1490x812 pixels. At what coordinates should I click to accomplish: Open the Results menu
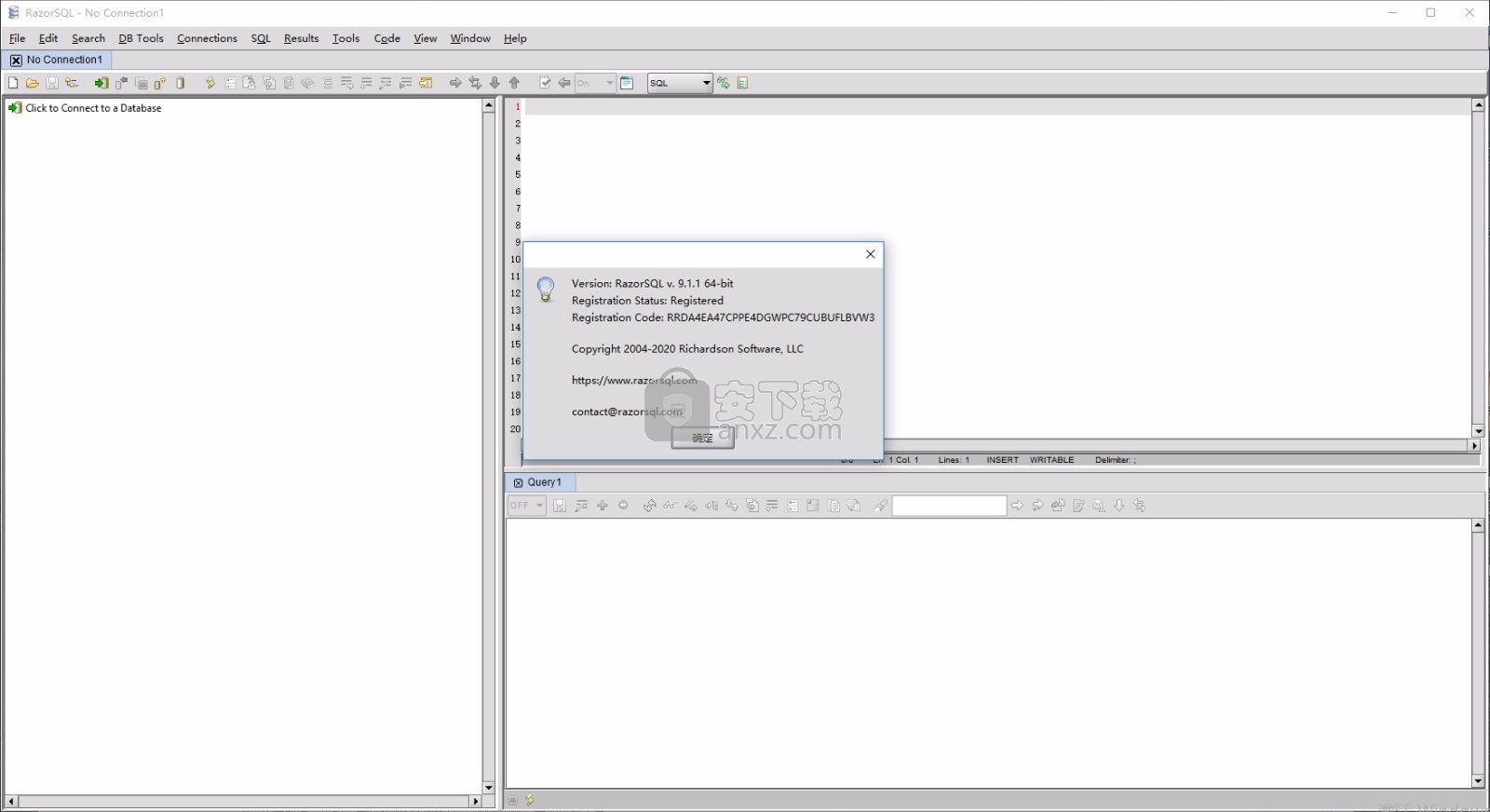point(301,38)
